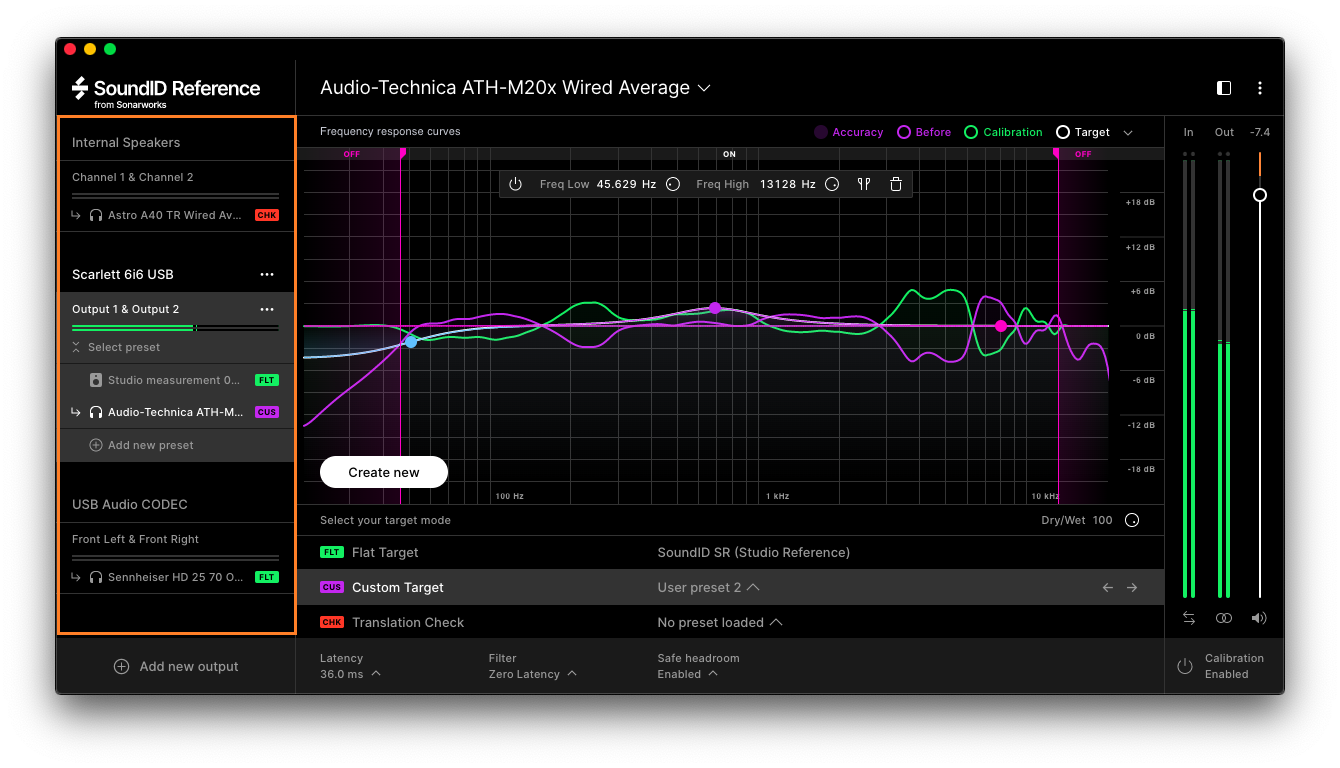Select the Flat Target mode
This screenshot has height=768, width=1340.
pos(731,552)
